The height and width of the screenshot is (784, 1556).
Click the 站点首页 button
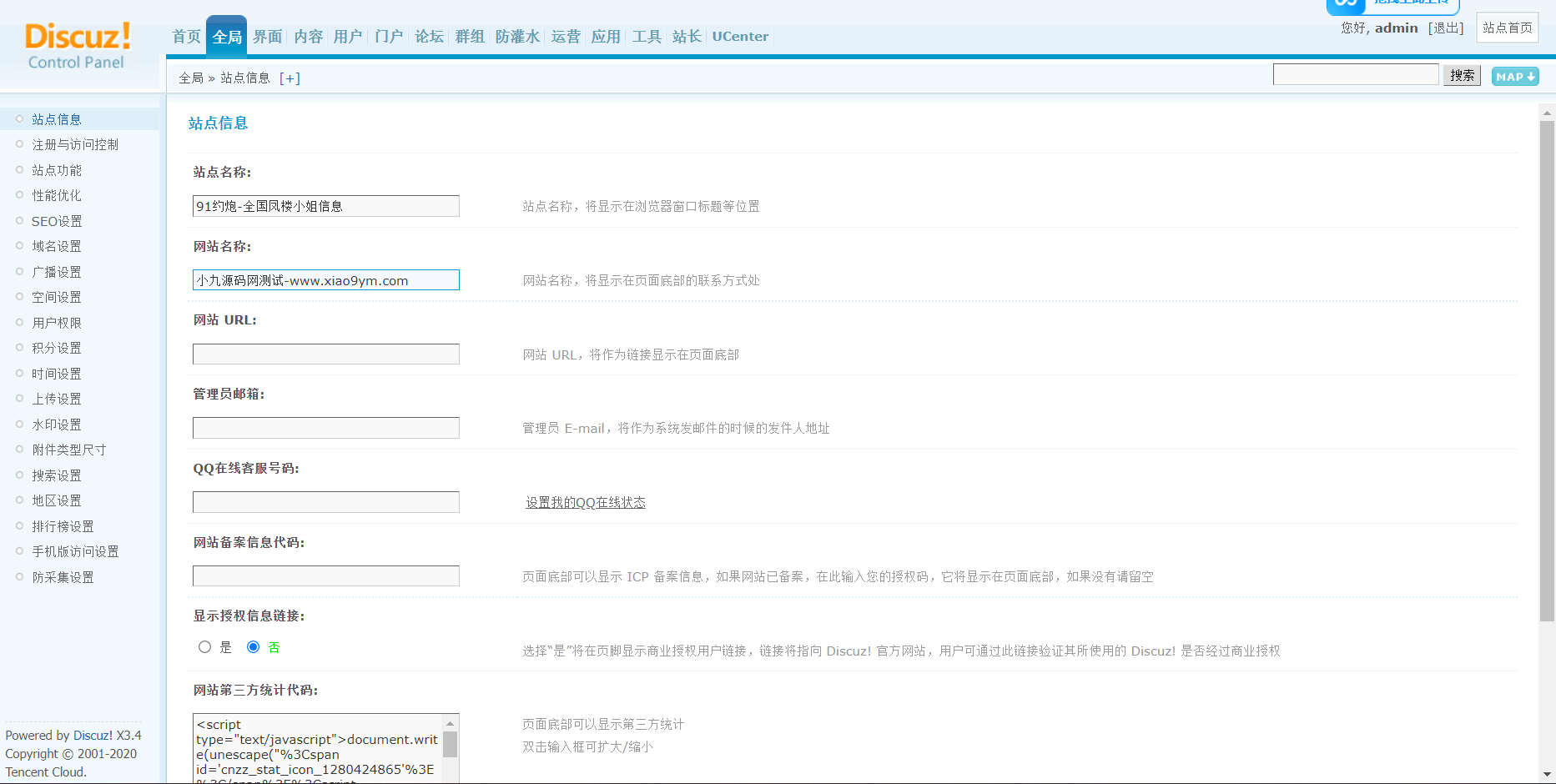[1508, 28]
